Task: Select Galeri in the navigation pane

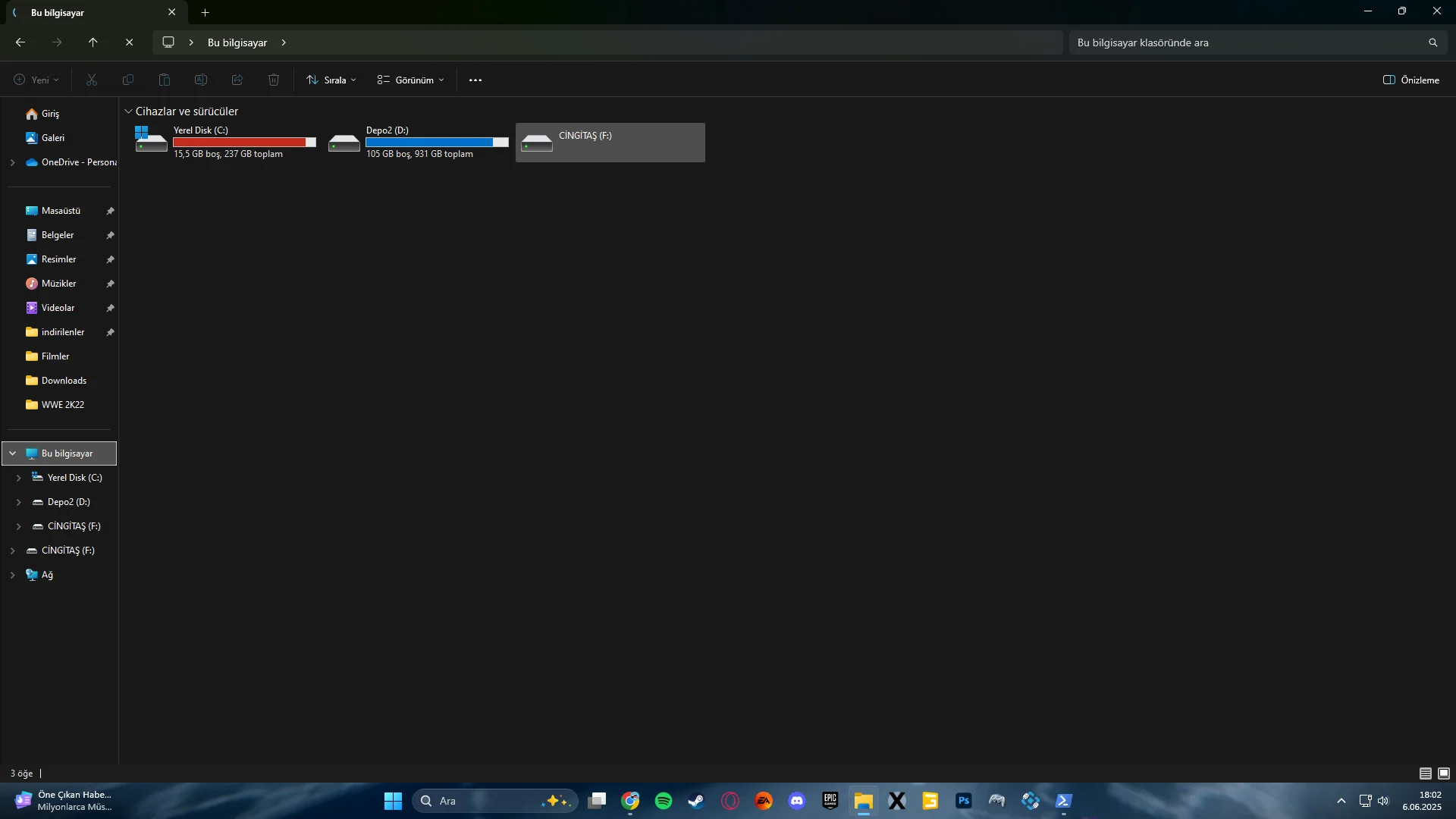Action: click(x=52, y=138)
